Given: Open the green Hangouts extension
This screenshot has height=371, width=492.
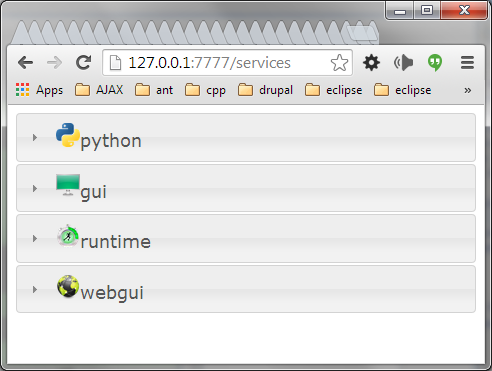Looking at the screenshot, I should (x=435, y=63).
